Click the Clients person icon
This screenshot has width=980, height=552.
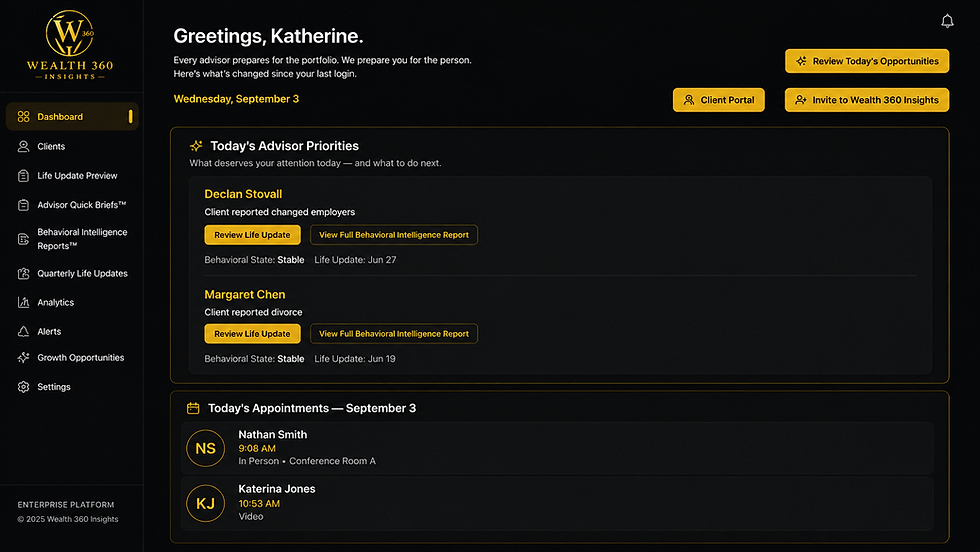[x=24, y=146]
